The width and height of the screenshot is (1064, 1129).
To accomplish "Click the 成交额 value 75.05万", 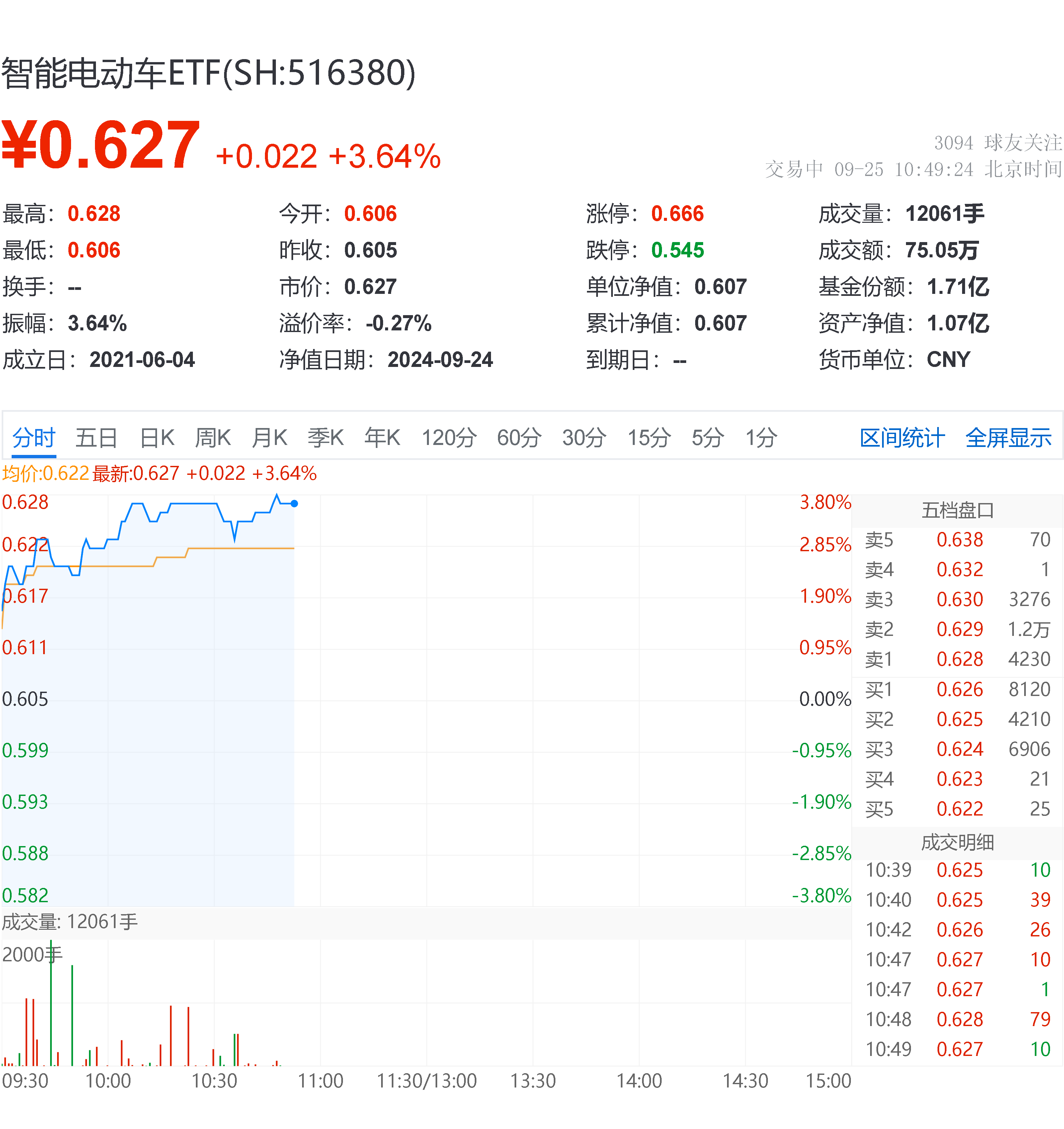I will (942, 250).
